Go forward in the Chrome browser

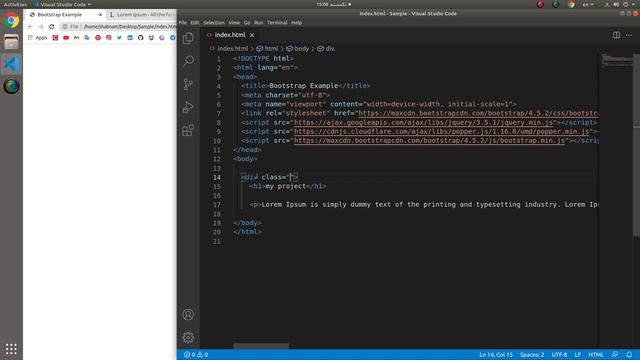41,27
